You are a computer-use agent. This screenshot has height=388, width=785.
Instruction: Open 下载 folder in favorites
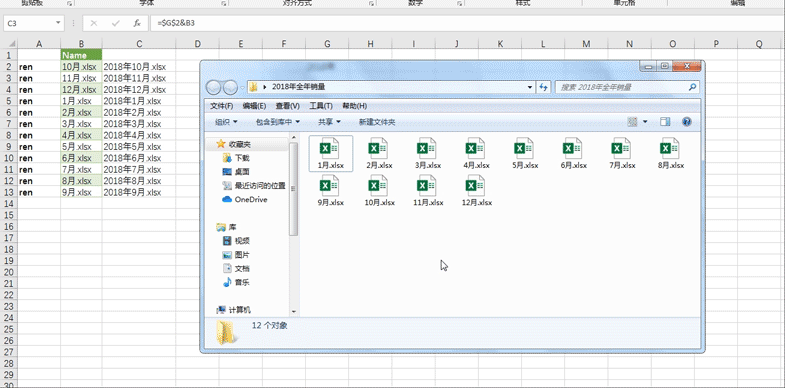click(236, 158)
